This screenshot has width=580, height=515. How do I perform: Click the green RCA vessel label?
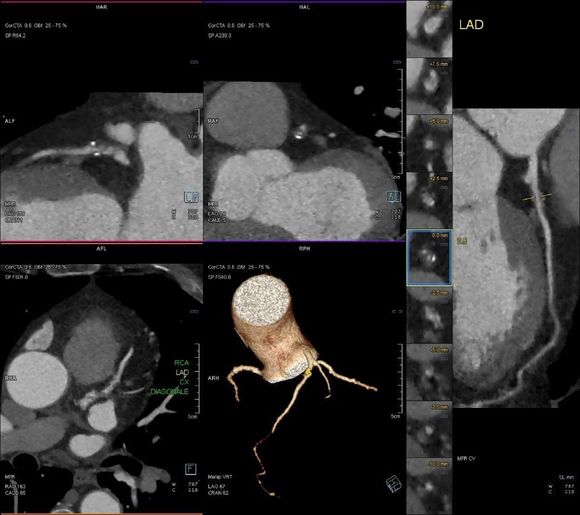coord(181,363)
